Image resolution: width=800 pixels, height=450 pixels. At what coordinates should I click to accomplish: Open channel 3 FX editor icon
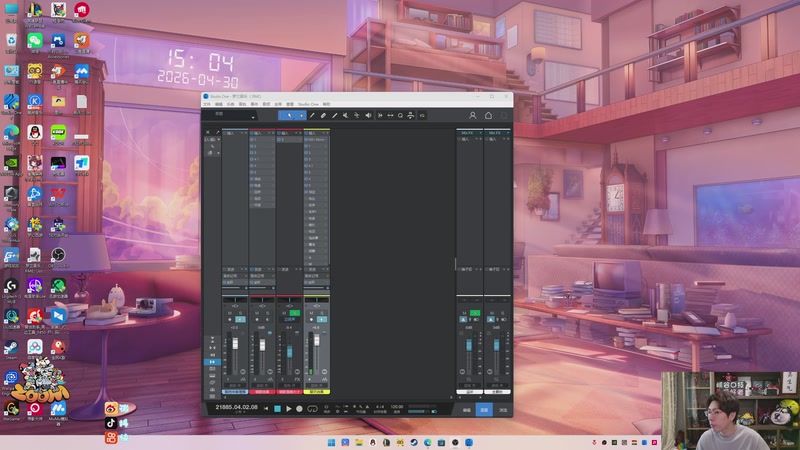click(x=297, y=380)
